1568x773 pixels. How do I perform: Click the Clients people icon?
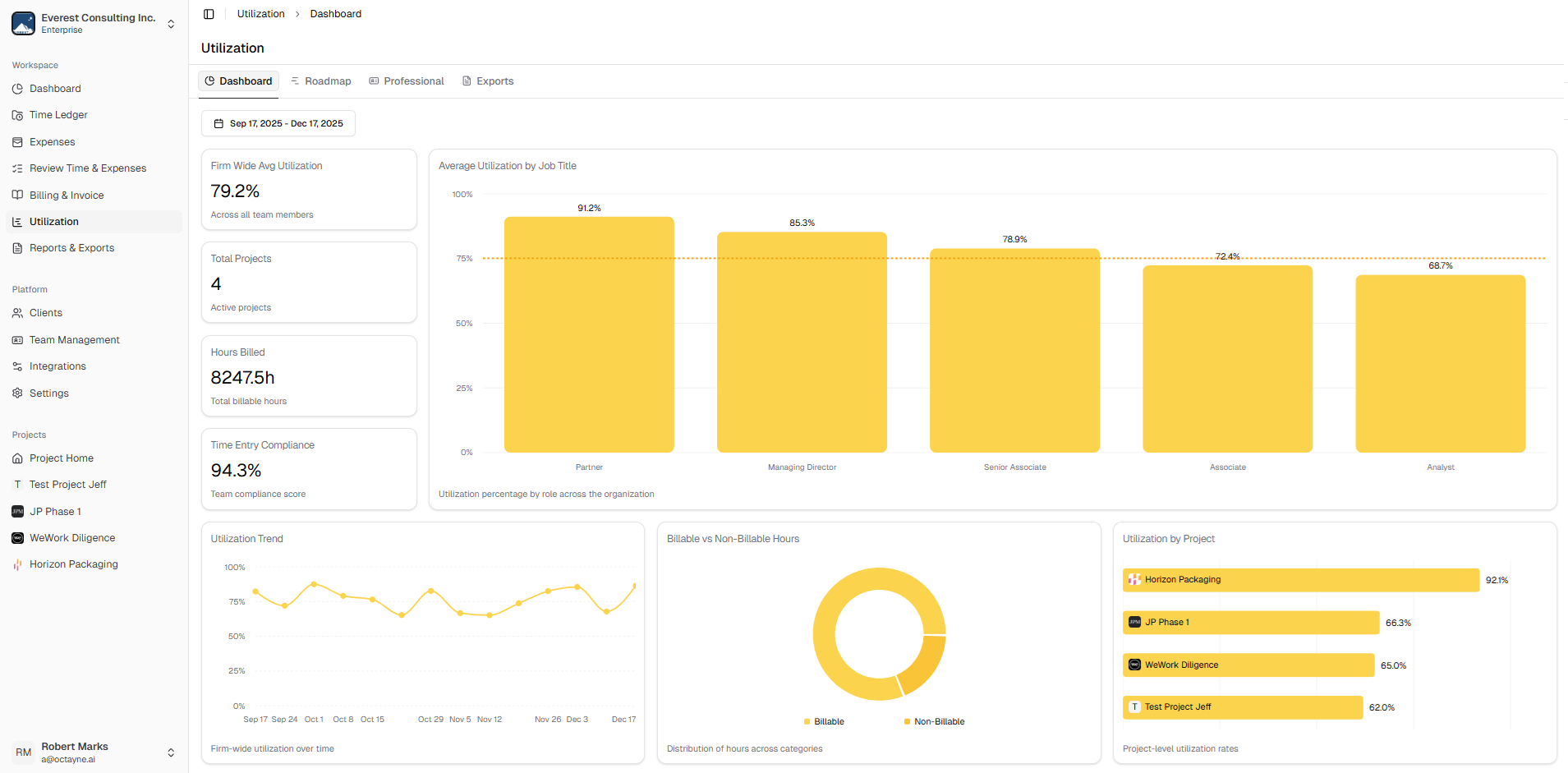tap(17, 313)
